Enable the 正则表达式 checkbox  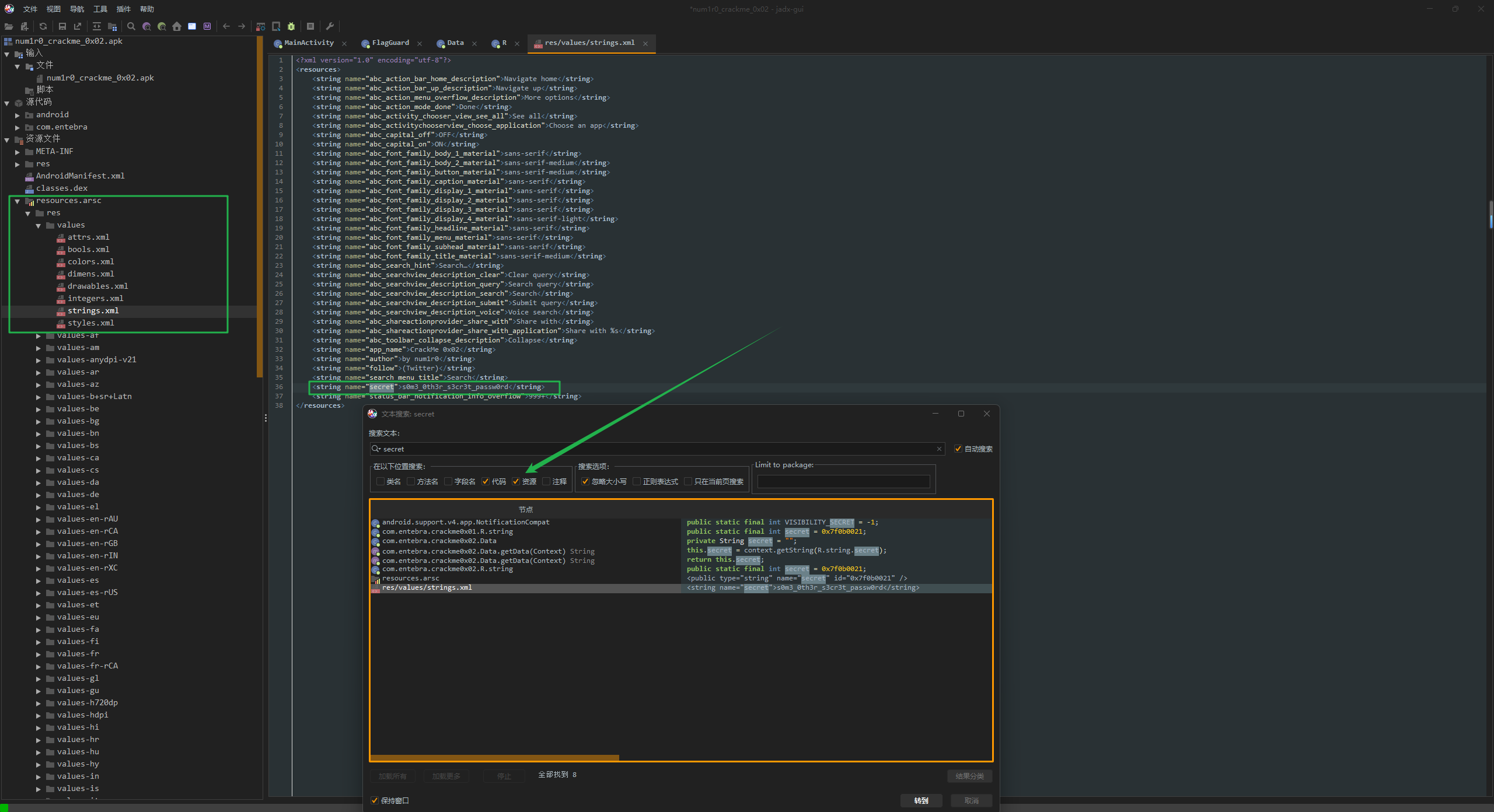pyautogui.click(x=637, y=481)
